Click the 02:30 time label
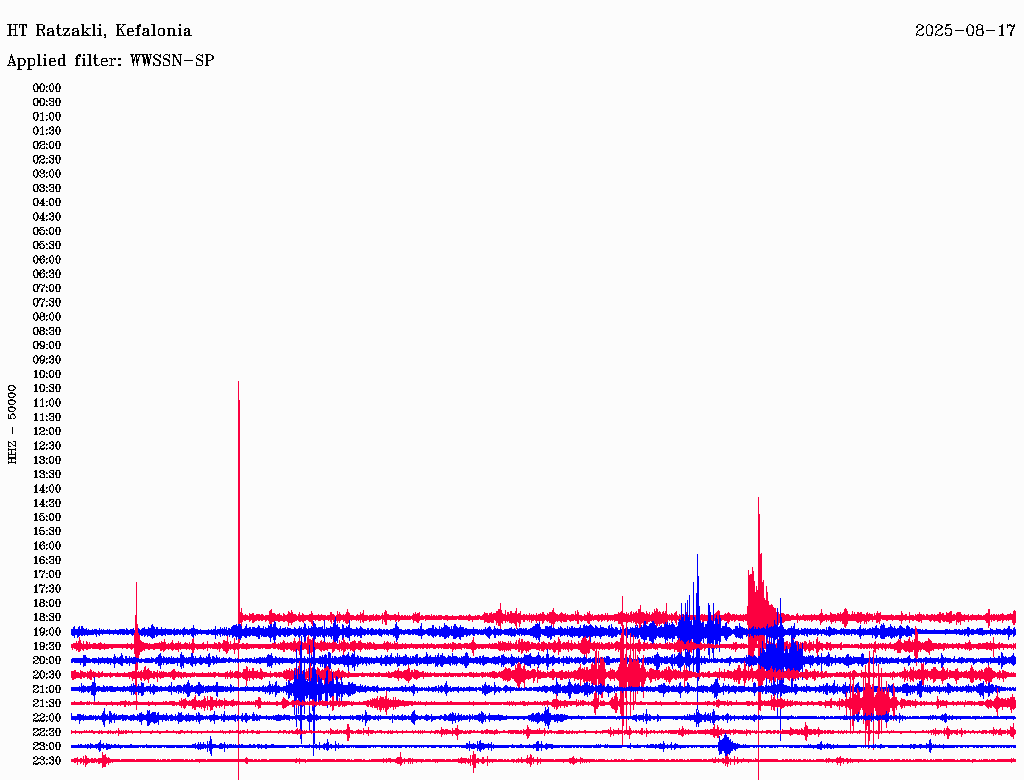This screenshot has width=1024, height=780. pos(47,160)
